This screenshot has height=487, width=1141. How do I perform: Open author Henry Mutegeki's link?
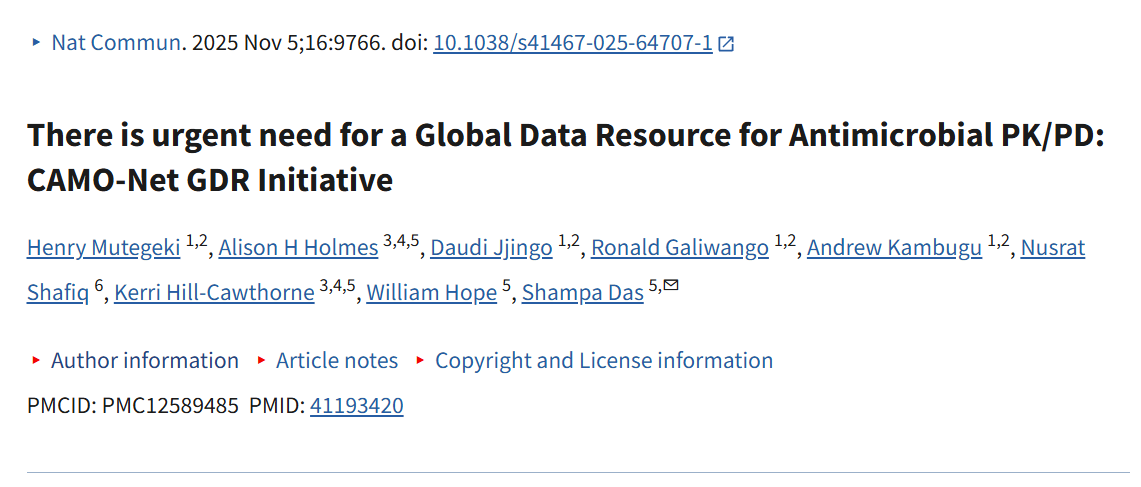[103, 247]
